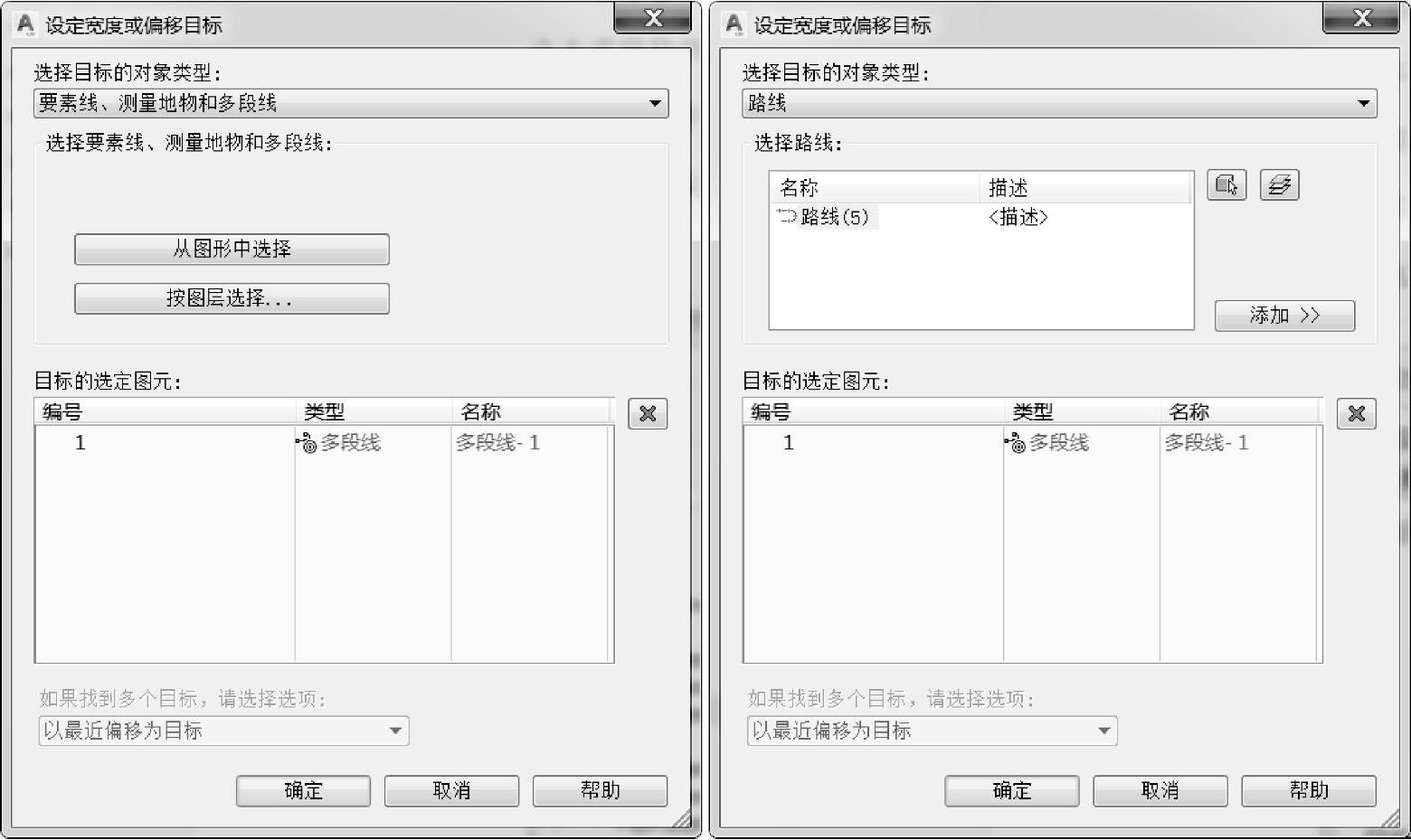Click the polyline type icon in left dialog row
This screenshot has height=840, width=1411.
coord(307,443)
